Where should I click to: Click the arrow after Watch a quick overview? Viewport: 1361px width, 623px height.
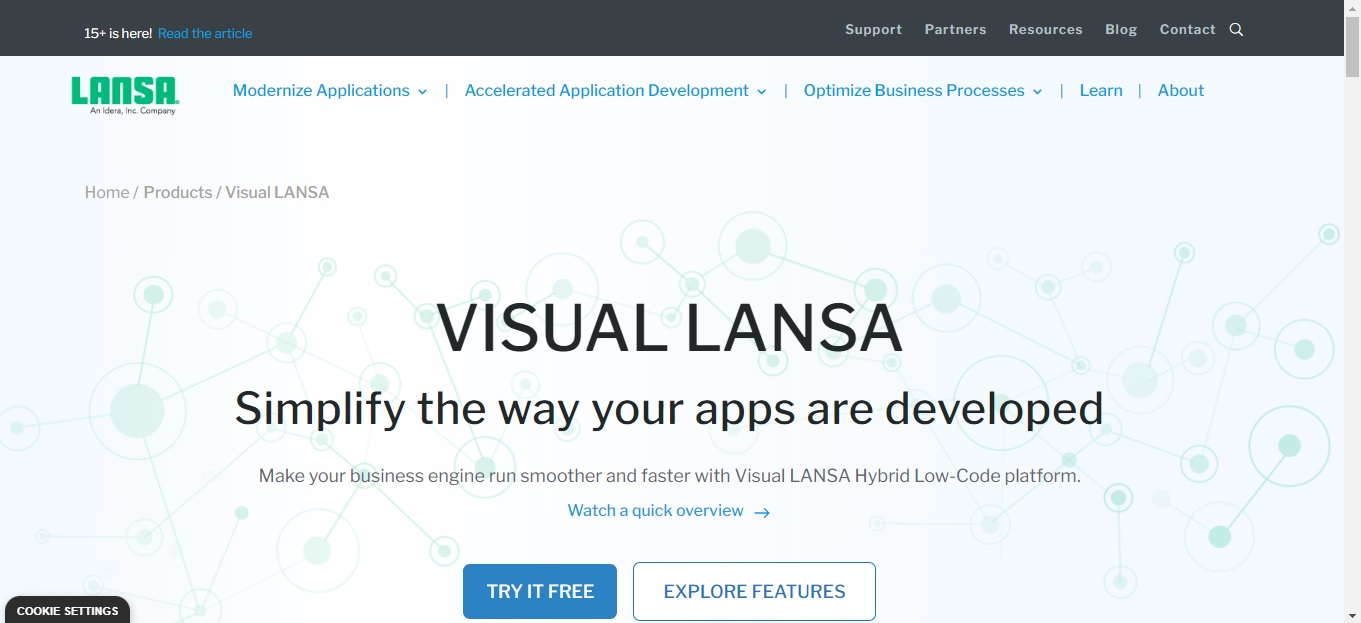coord(762,512)
